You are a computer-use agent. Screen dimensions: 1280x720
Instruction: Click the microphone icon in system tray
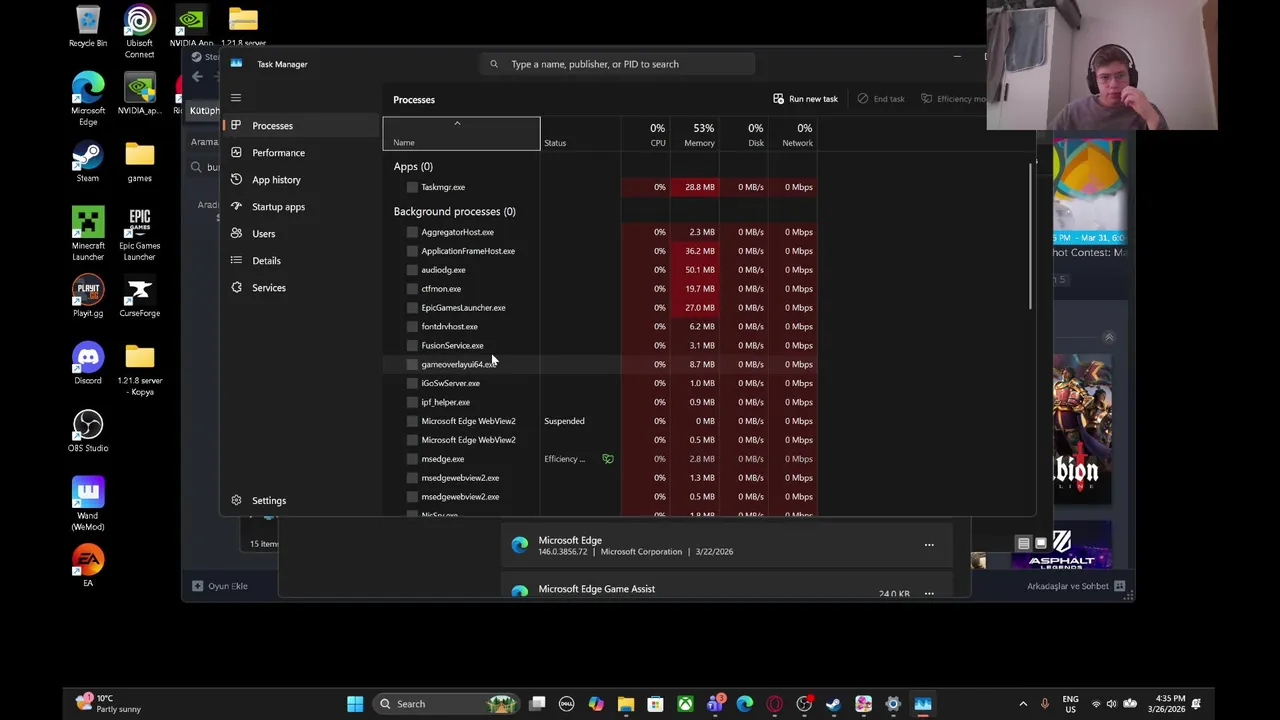click(1045, 704)
